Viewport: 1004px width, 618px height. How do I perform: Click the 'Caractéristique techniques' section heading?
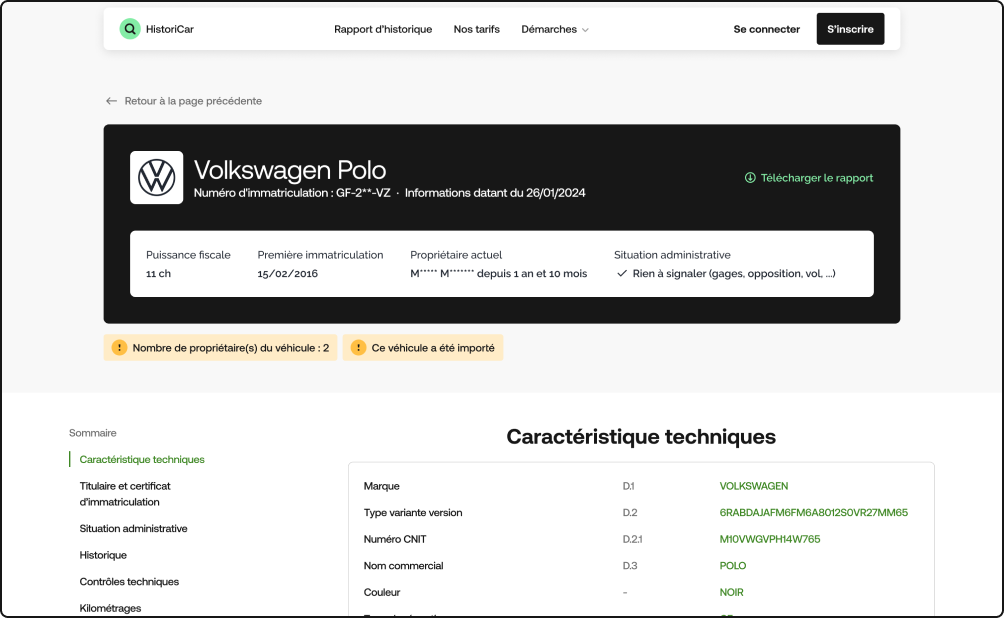click(x=641, y=437)
